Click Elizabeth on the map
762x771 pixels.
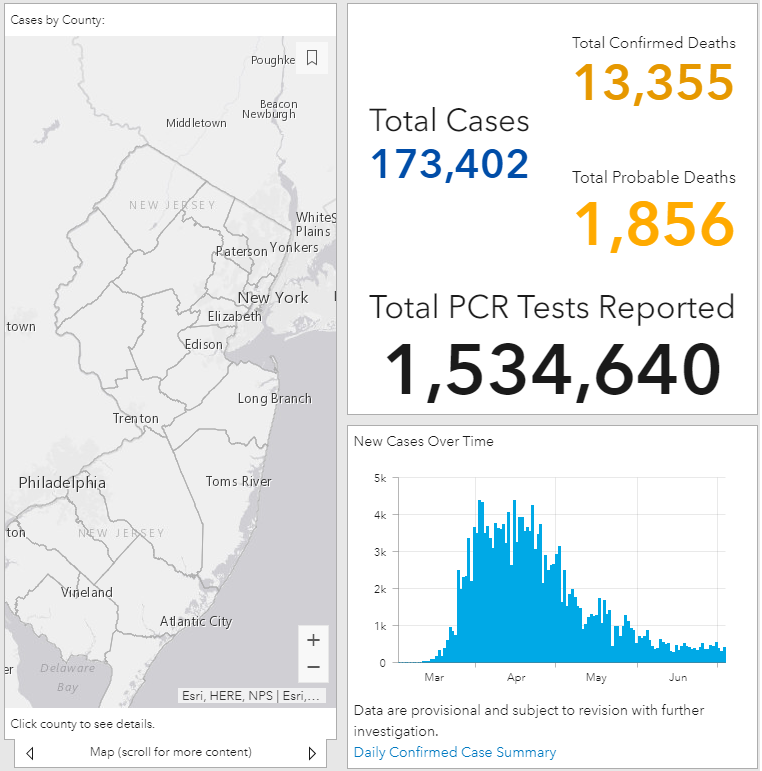pos(234,316)
